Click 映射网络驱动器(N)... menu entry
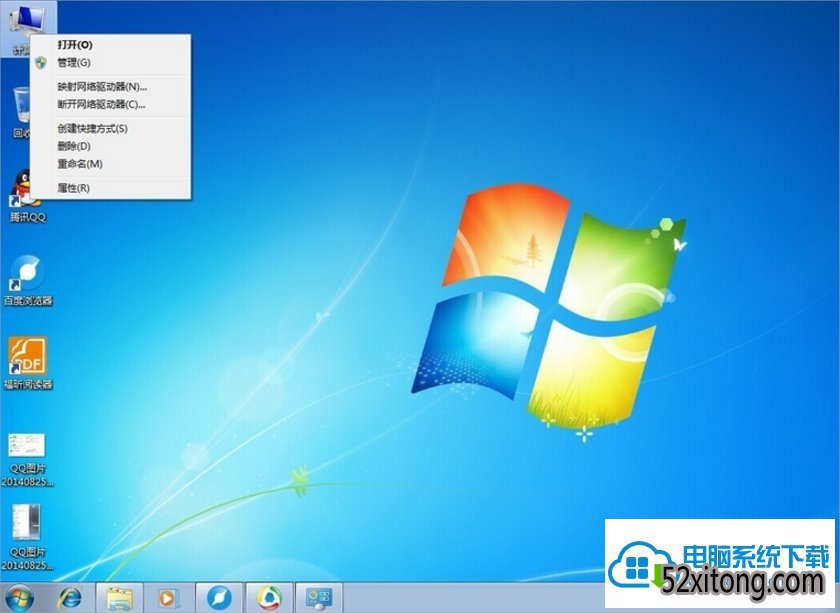 (x=110, y=87)
